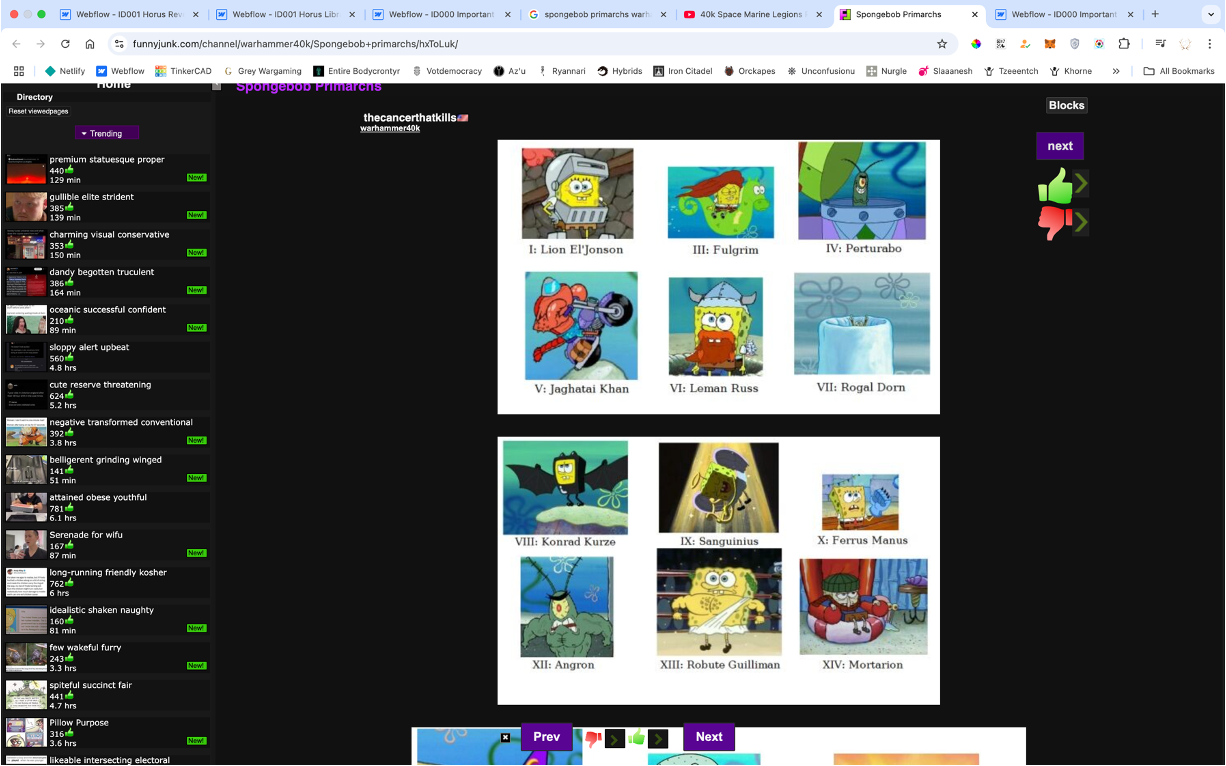Open the TinkerCAD bookmark
The image size is (1226, 766).
183,71
